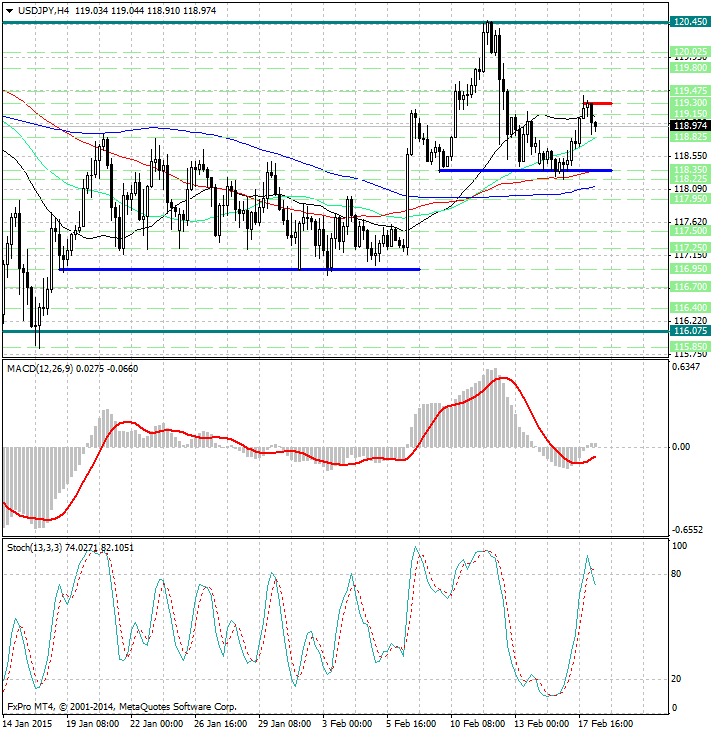Click the 3 Feb 00:00 time label
This screenshot has width=711, height=732.
pos(347,724)
